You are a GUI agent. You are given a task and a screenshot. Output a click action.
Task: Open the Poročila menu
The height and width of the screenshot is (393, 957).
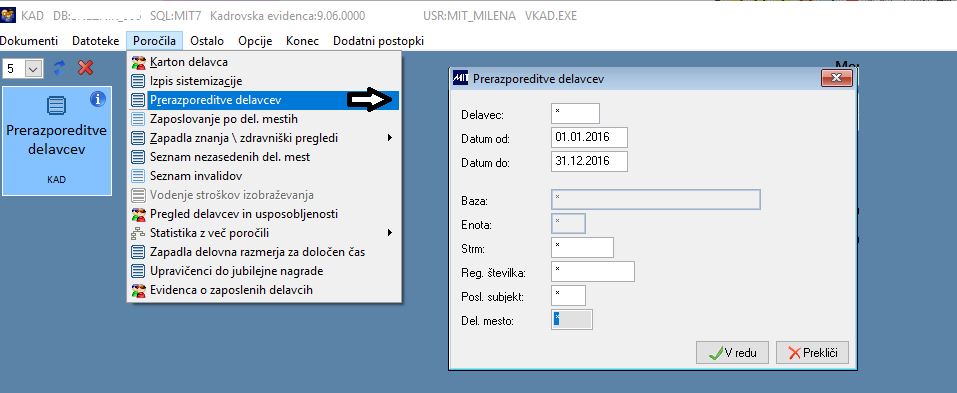[x=154, y=41]
